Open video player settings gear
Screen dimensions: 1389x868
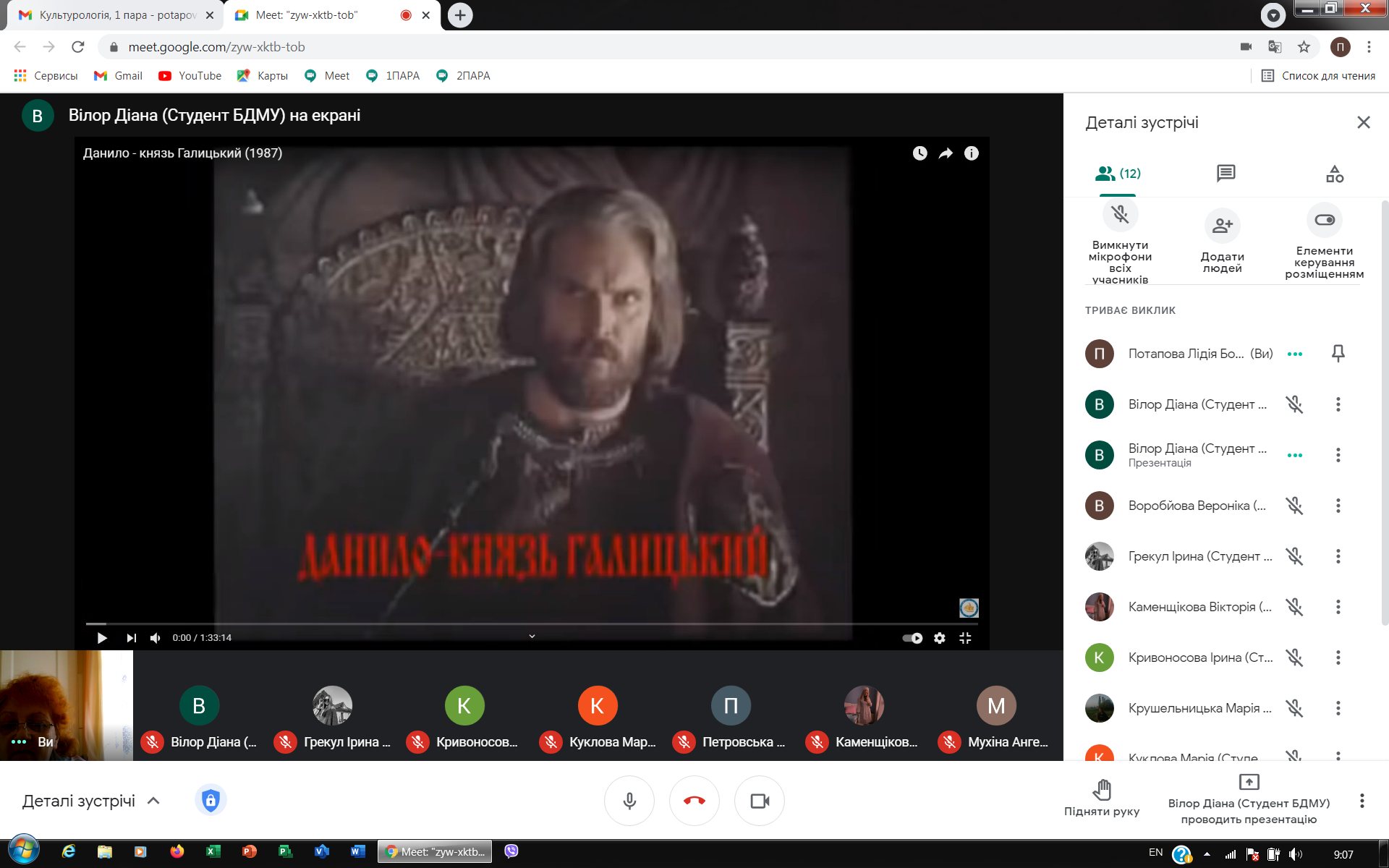pyautogui.click(x=939, y=638)
